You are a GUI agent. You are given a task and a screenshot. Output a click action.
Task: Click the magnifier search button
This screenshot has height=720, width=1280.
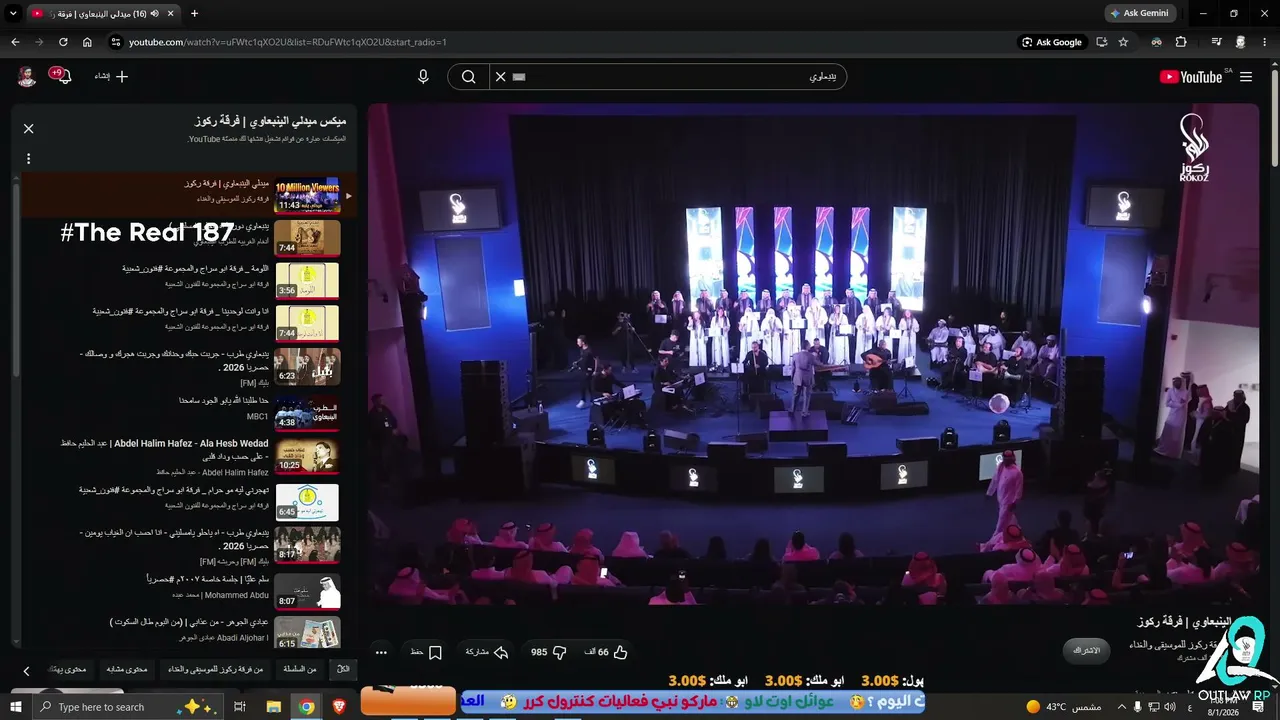(x=468, y=77)
